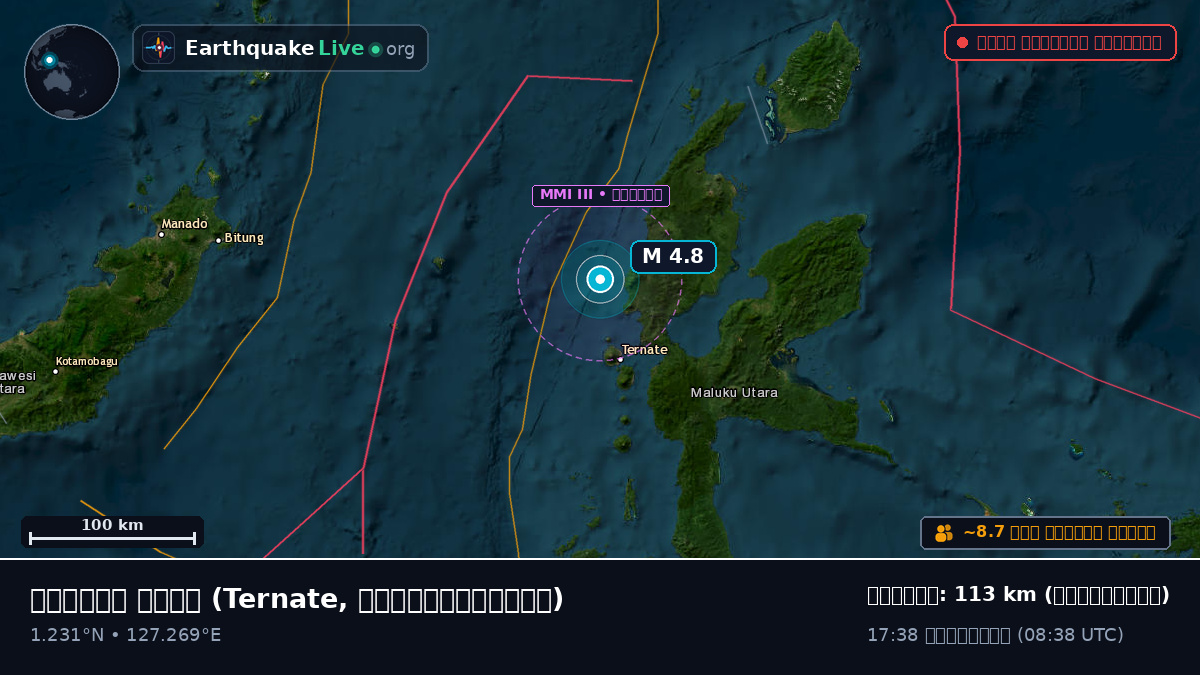Click the Bitung city marker

pyautogui.click(x=218, y=240)
